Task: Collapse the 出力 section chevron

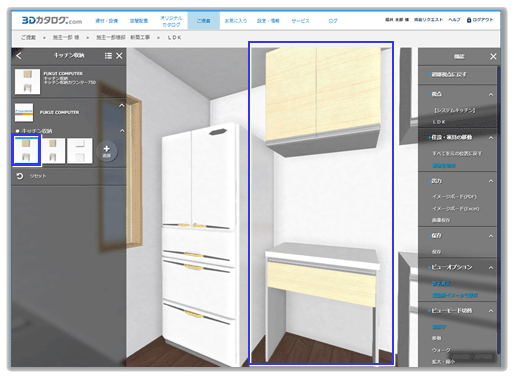Action: tap(491, 181)
